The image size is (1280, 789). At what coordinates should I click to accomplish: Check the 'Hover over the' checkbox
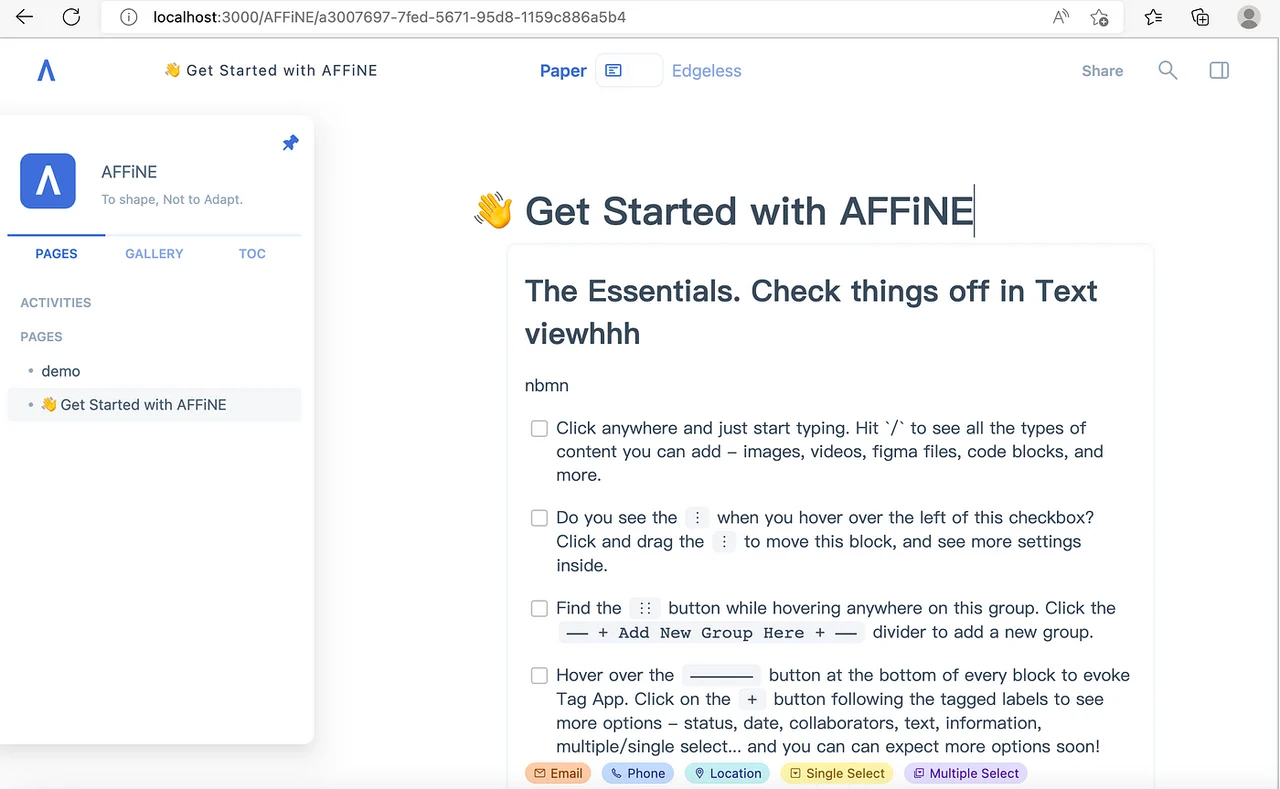click(x=539, y=675)
